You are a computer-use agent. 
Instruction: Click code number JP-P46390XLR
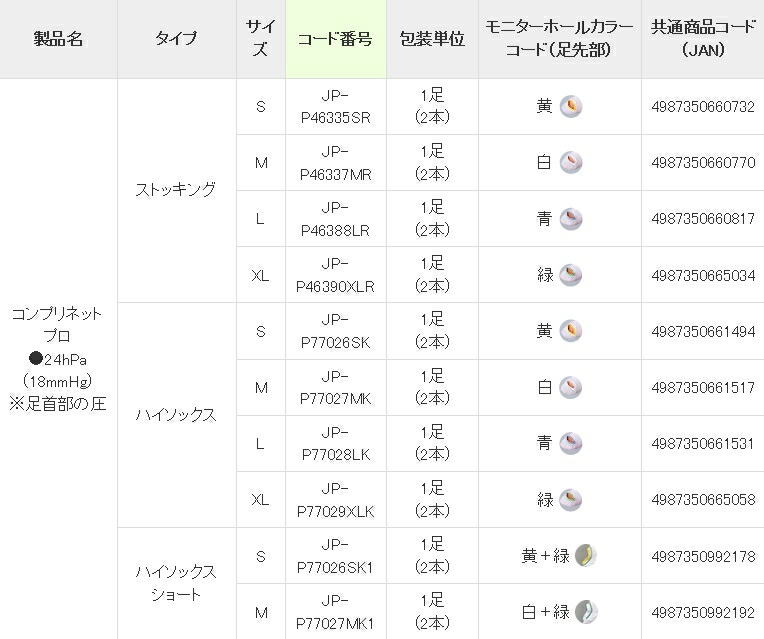[x=335, y=275]
